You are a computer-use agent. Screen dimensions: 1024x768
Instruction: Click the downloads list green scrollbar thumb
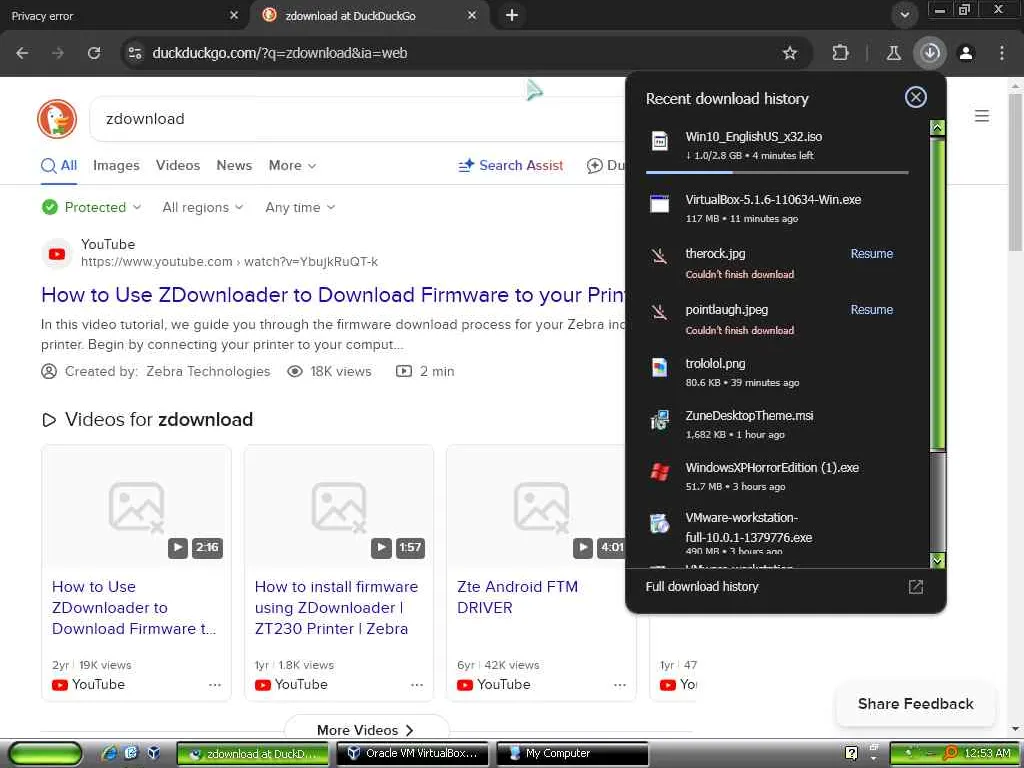tap(937, 293)
